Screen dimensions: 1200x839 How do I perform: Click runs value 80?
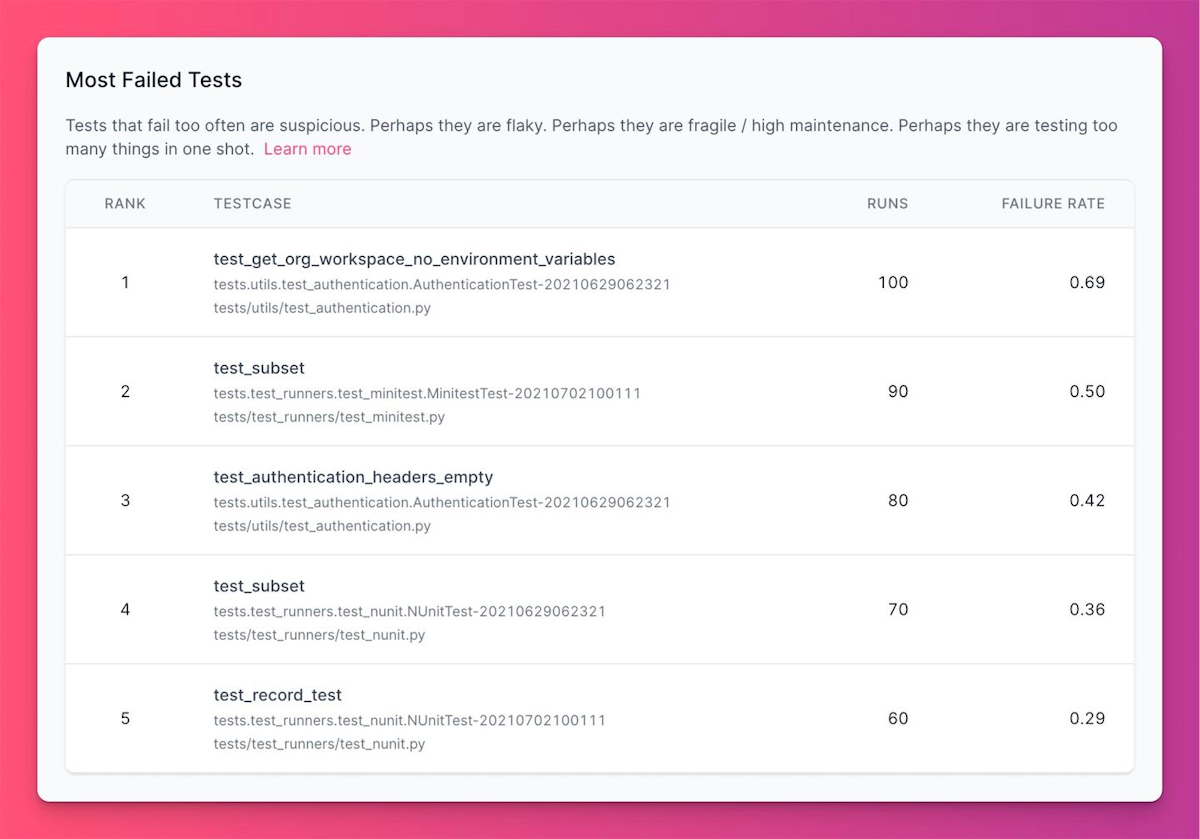click(x=898, y=500)
